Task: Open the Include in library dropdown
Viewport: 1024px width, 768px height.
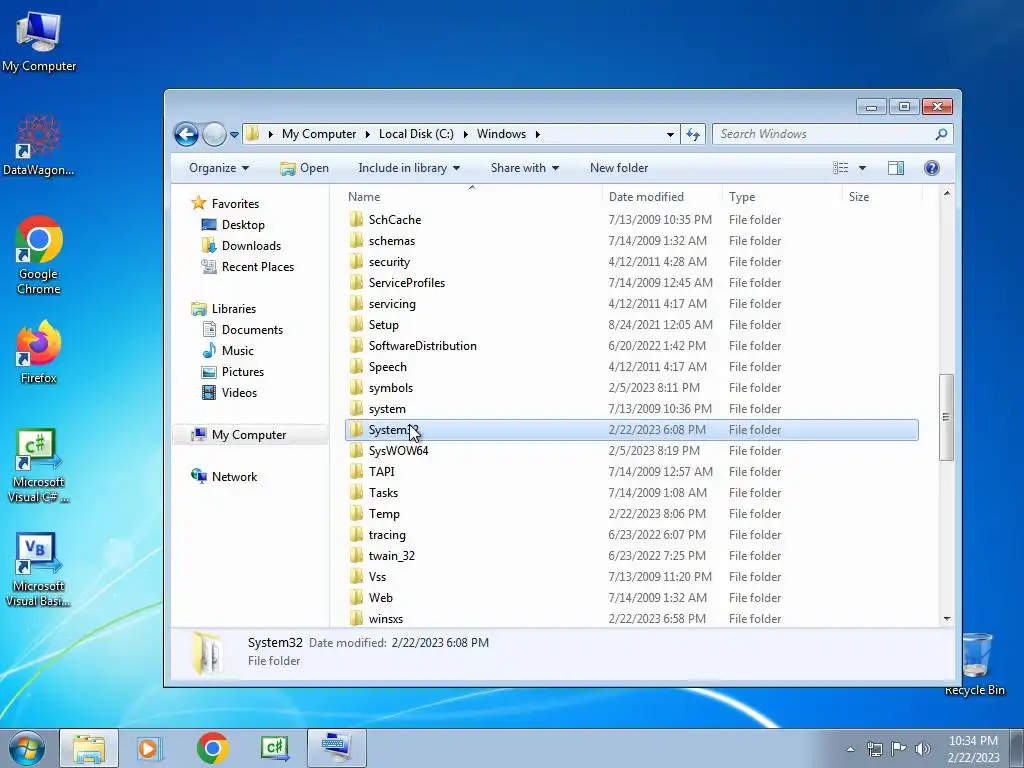Action: click(x=409, y=168)
